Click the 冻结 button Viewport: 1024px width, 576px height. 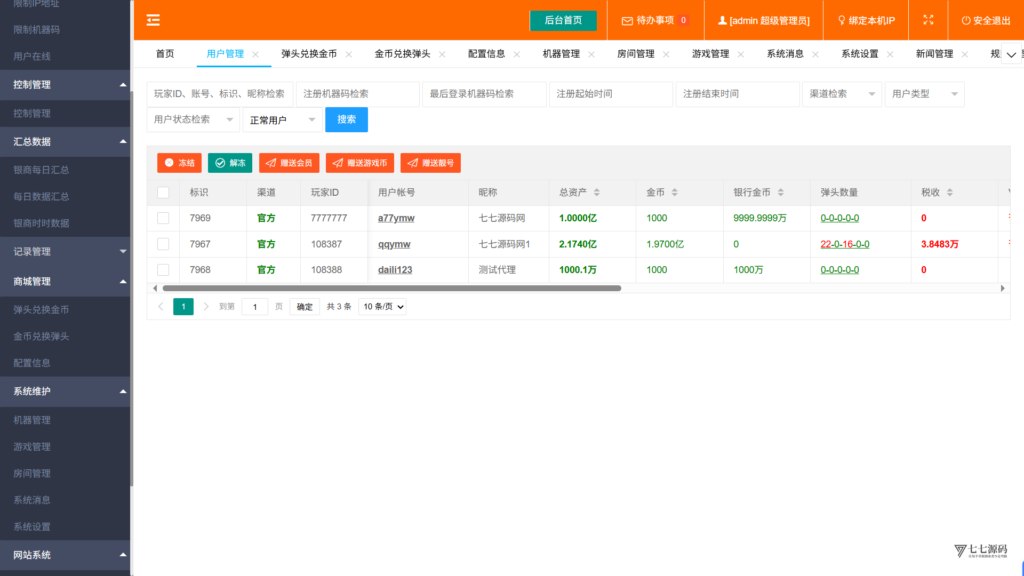pyautogui.click(x=180, y=163)
